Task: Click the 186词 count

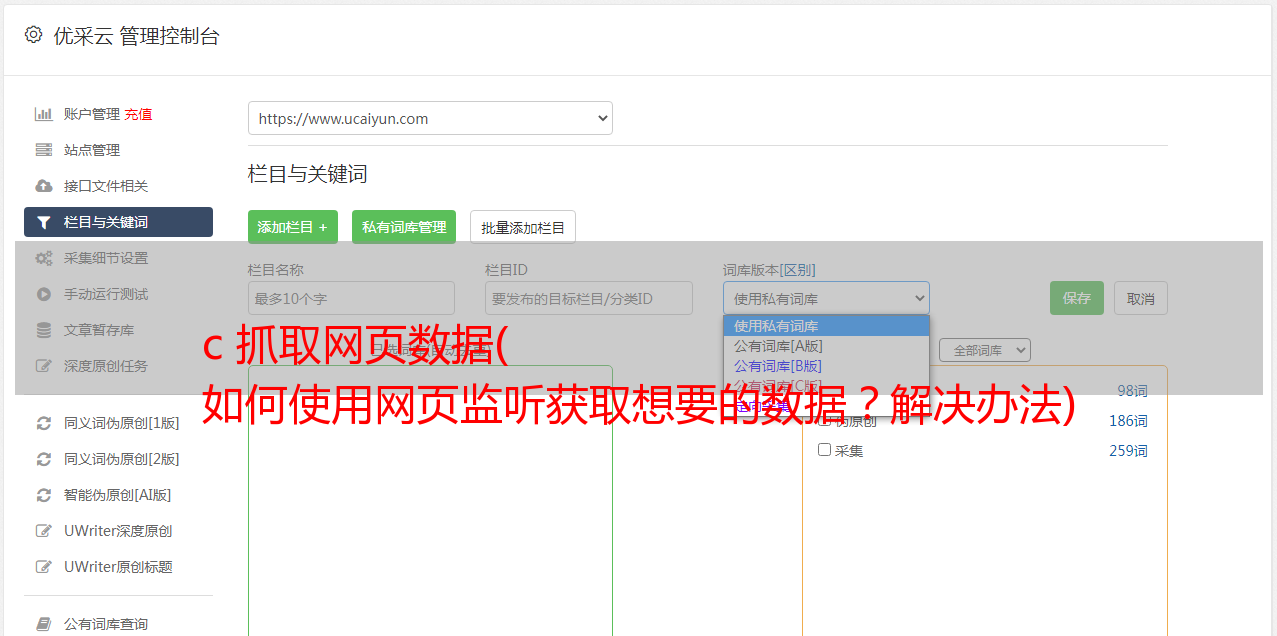Action: click(1128, 421)
